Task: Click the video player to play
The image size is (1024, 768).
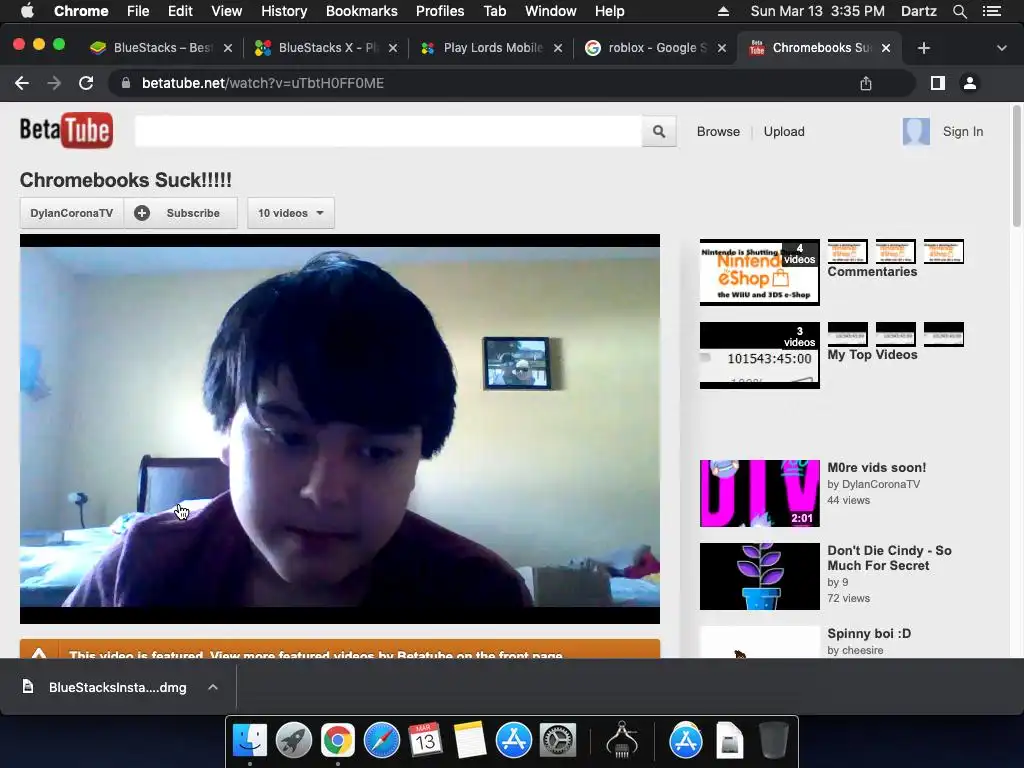Action: 340,428
